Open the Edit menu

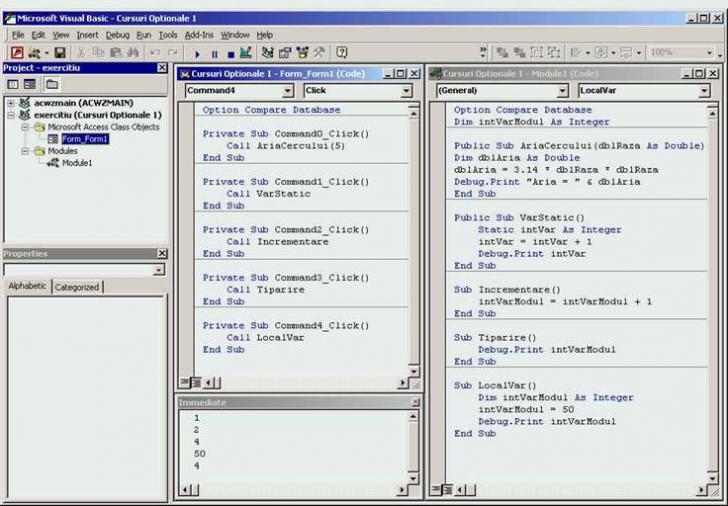tap(38, 35)
